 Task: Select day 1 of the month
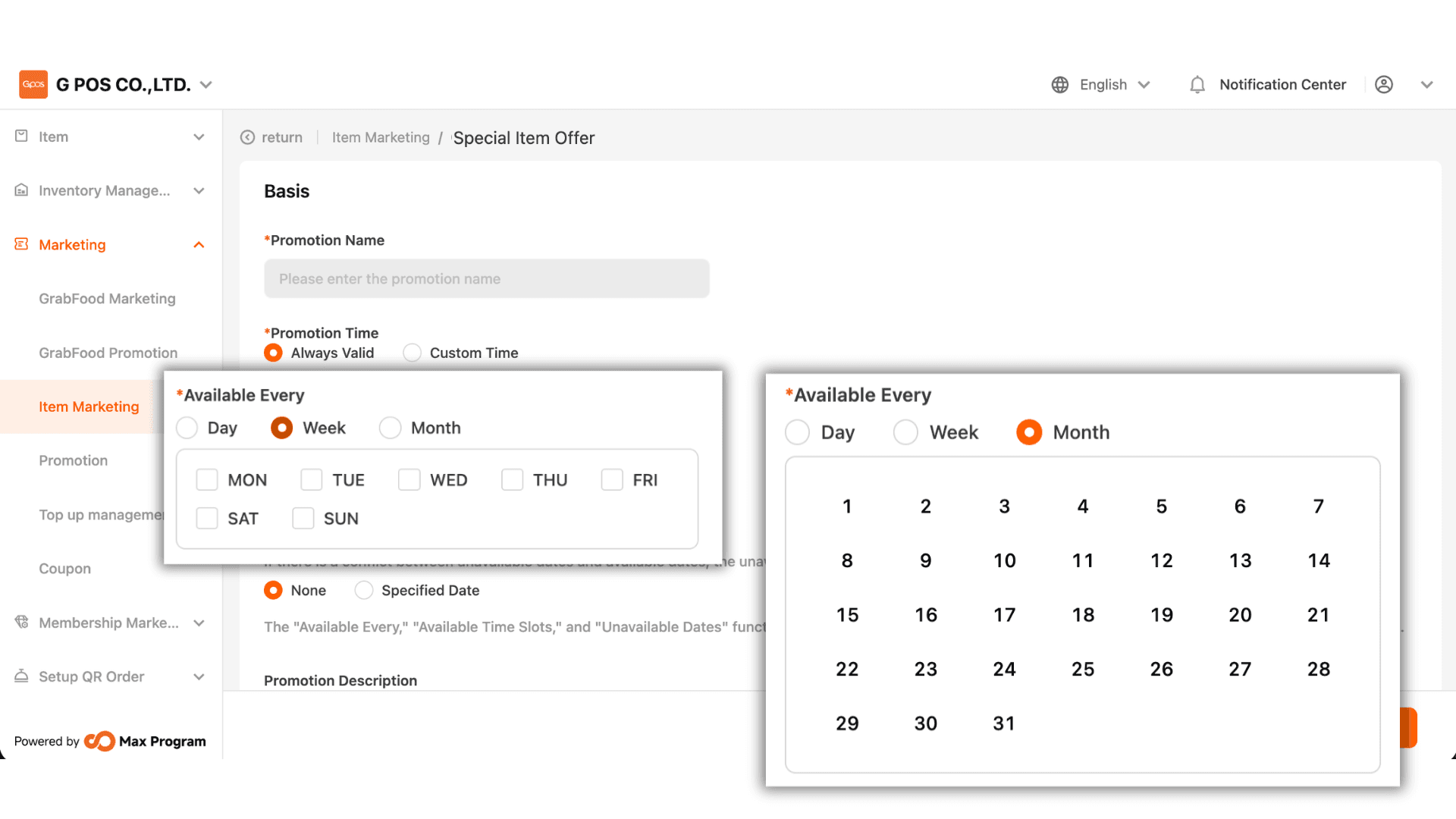click(847, 506)
